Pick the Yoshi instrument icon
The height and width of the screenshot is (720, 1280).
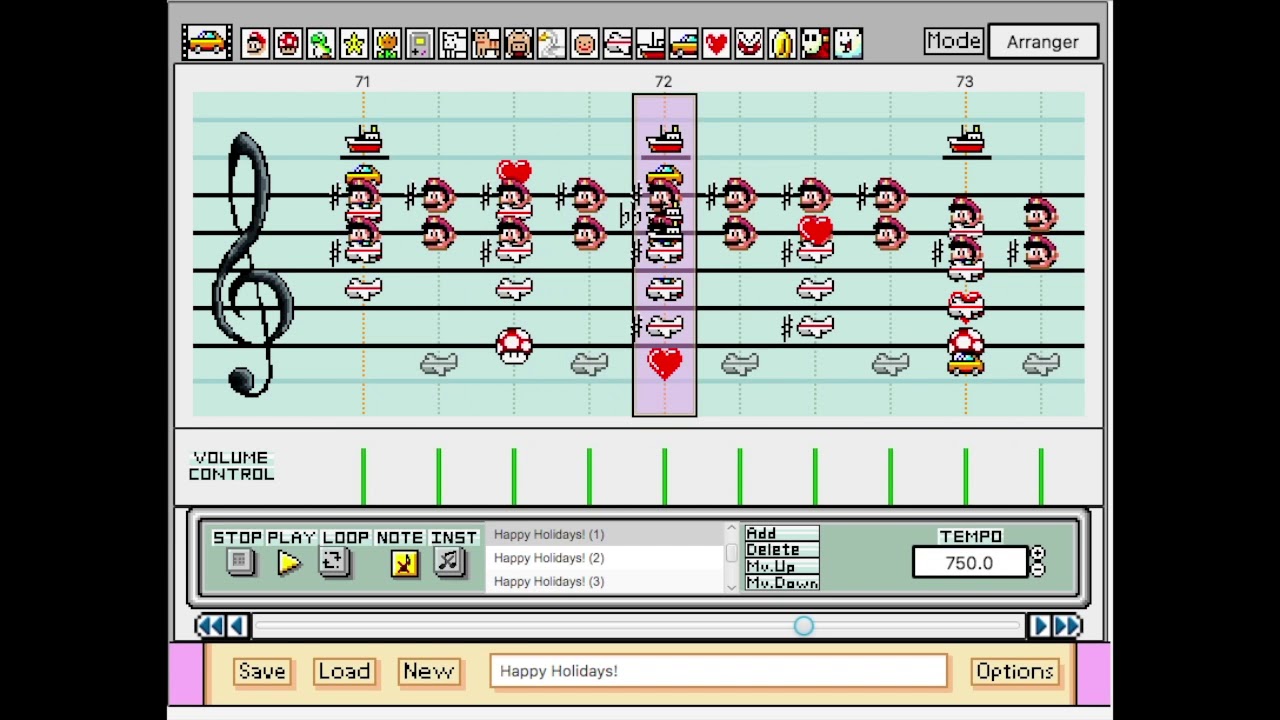(321, 43)
